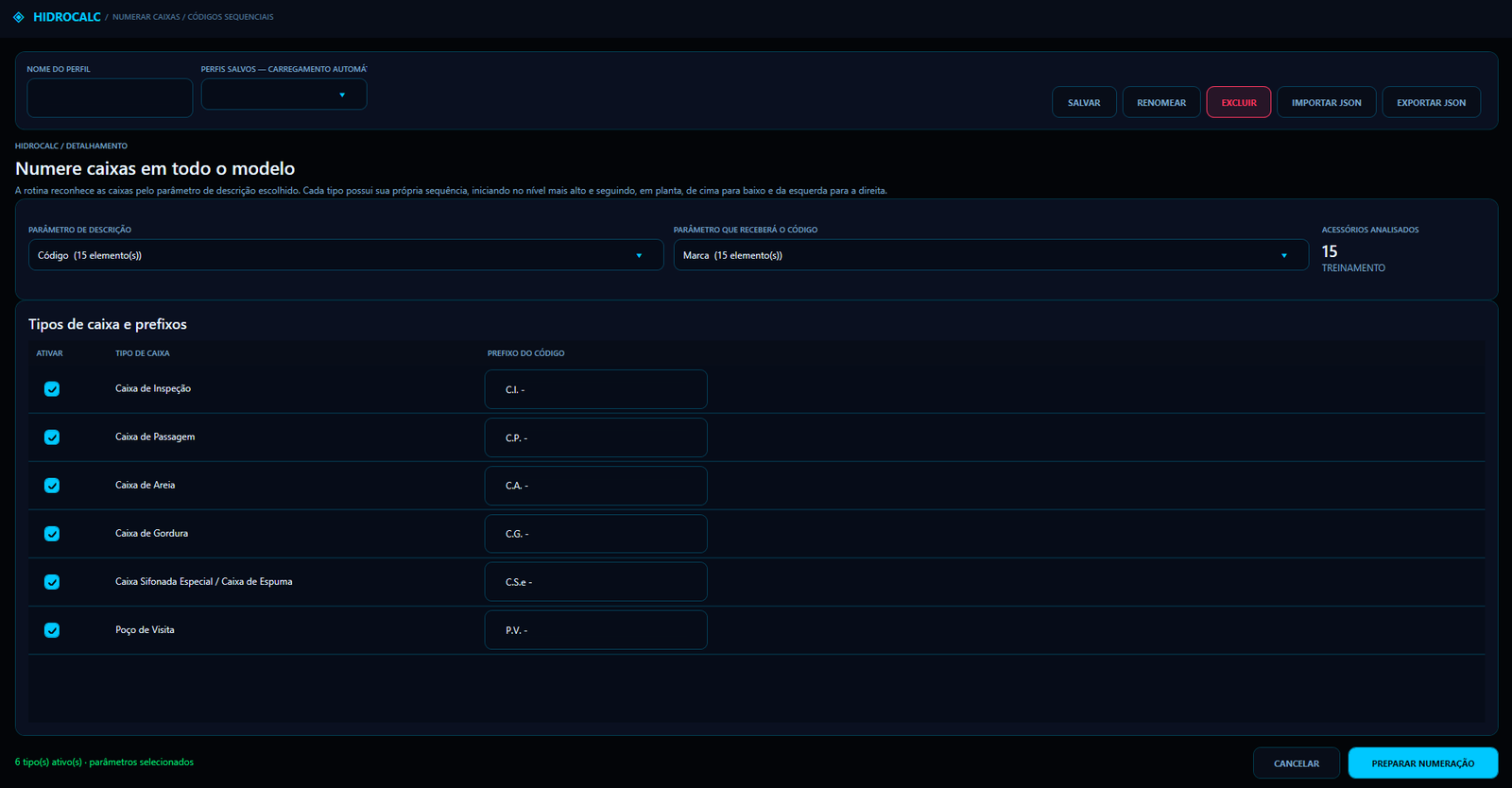
Task: Click the acessórios analisados value 15
Action: tap(1330, 251)
